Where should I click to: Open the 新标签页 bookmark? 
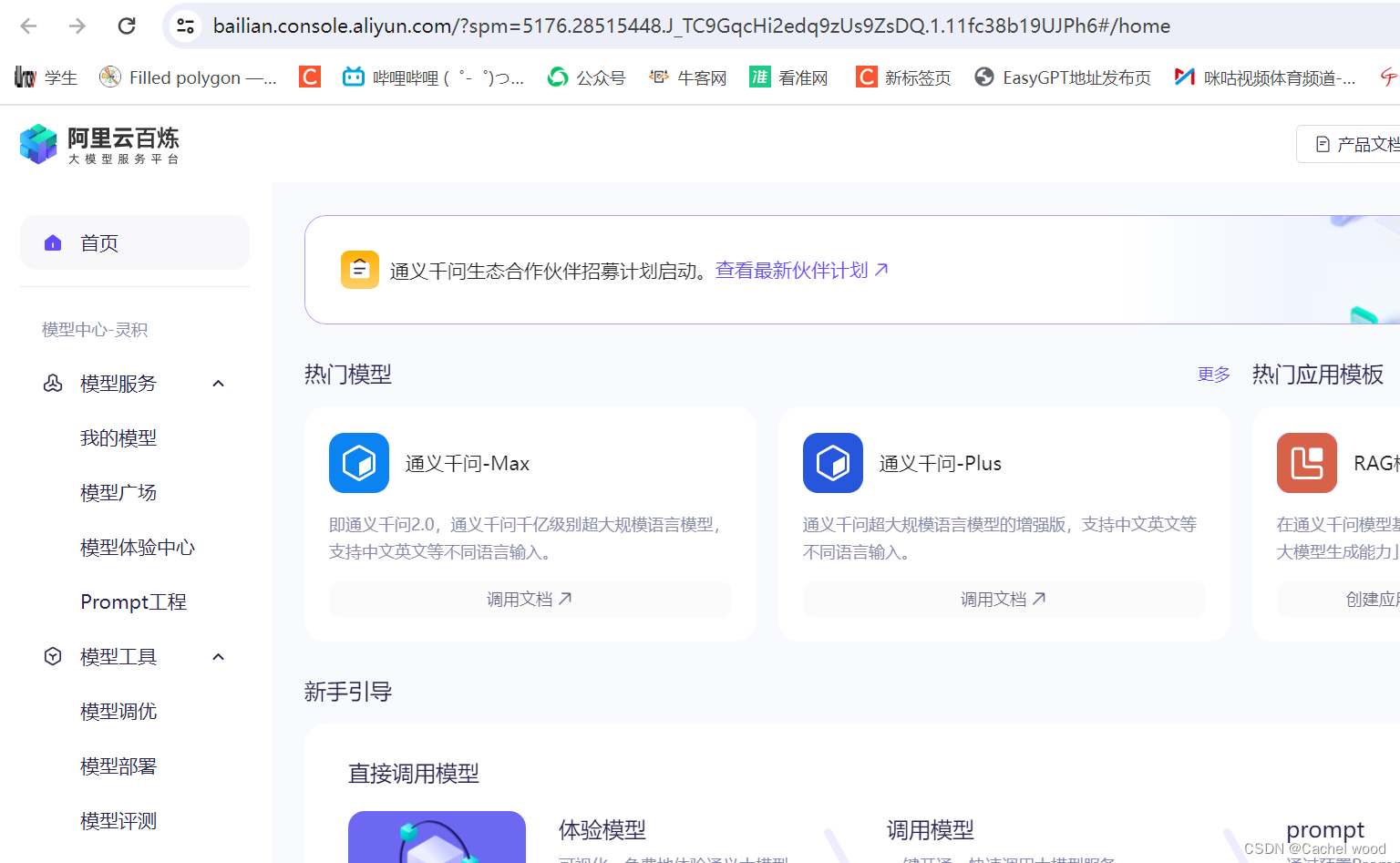pos(903,77)
